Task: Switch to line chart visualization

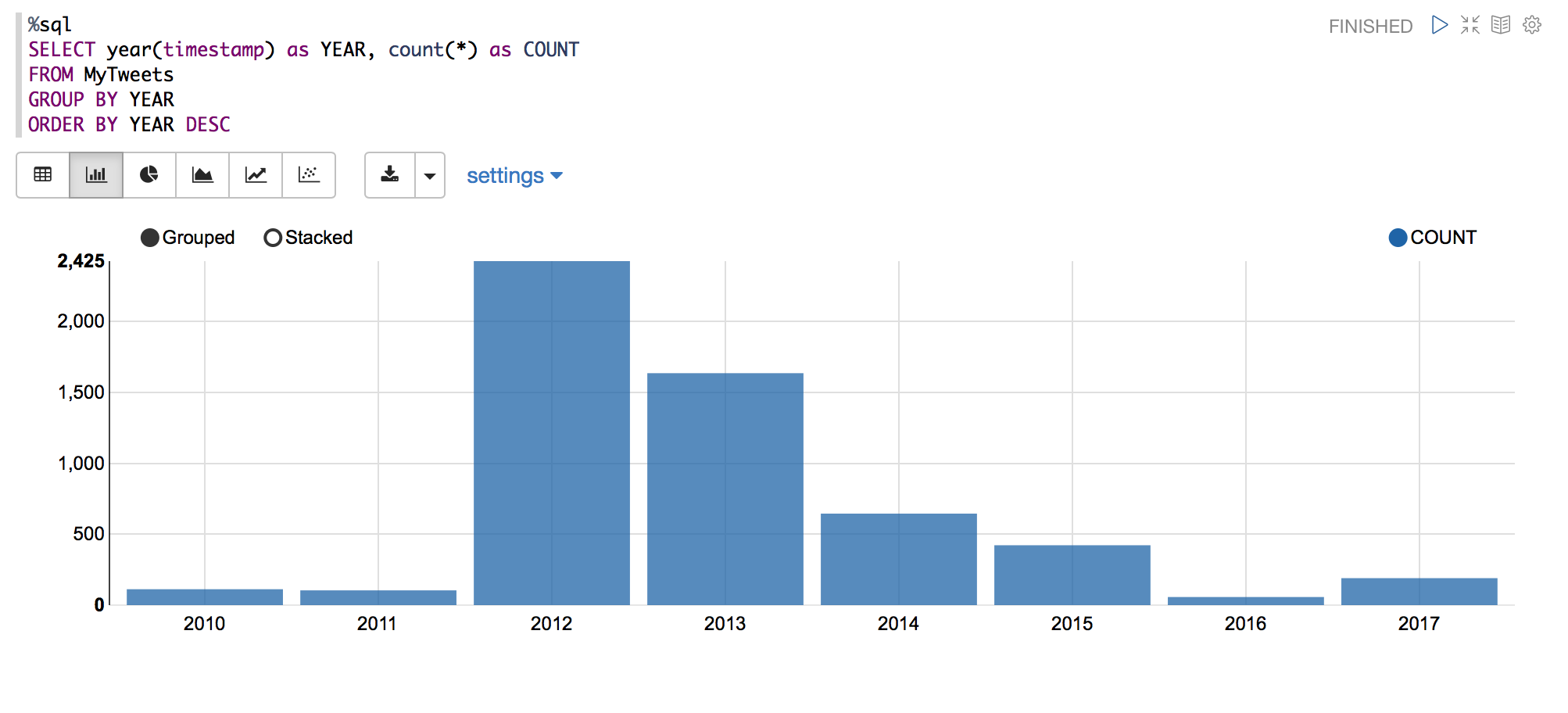Action: tap(256, 175)
